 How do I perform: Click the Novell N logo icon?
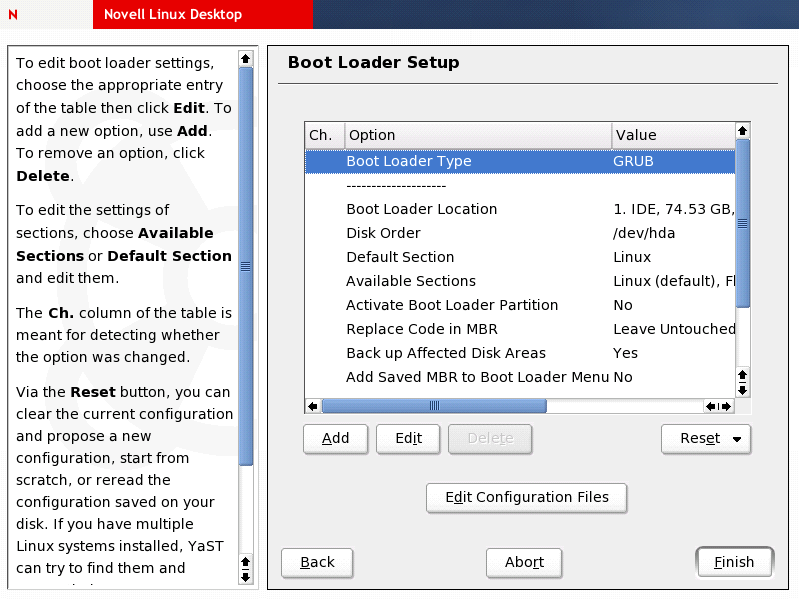[x=11, y=15]
